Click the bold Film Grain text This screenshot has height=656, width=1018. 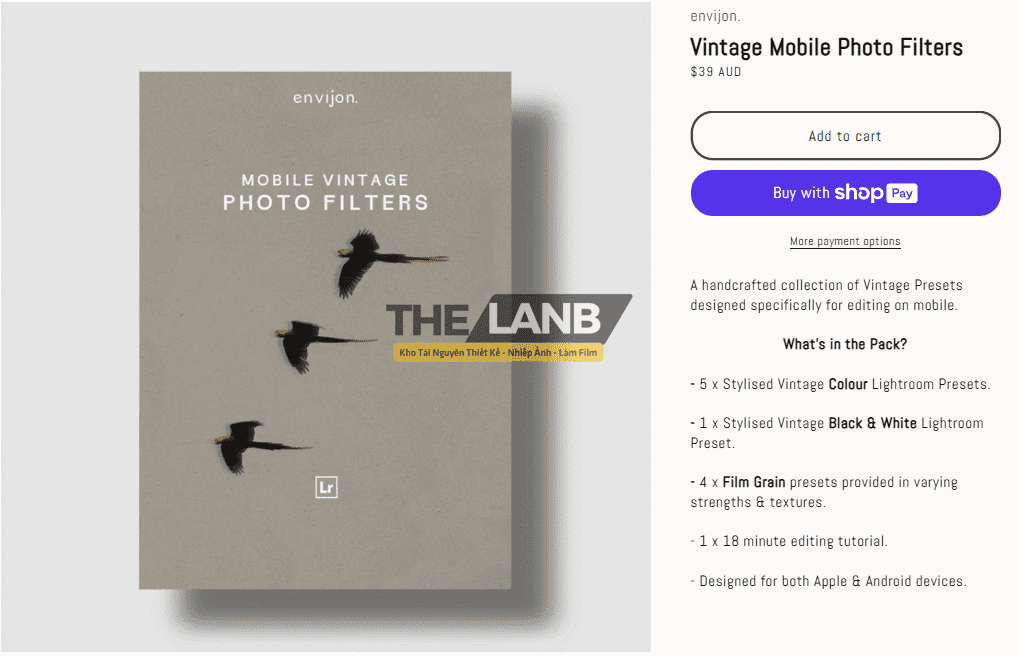[x=754, y=482]
